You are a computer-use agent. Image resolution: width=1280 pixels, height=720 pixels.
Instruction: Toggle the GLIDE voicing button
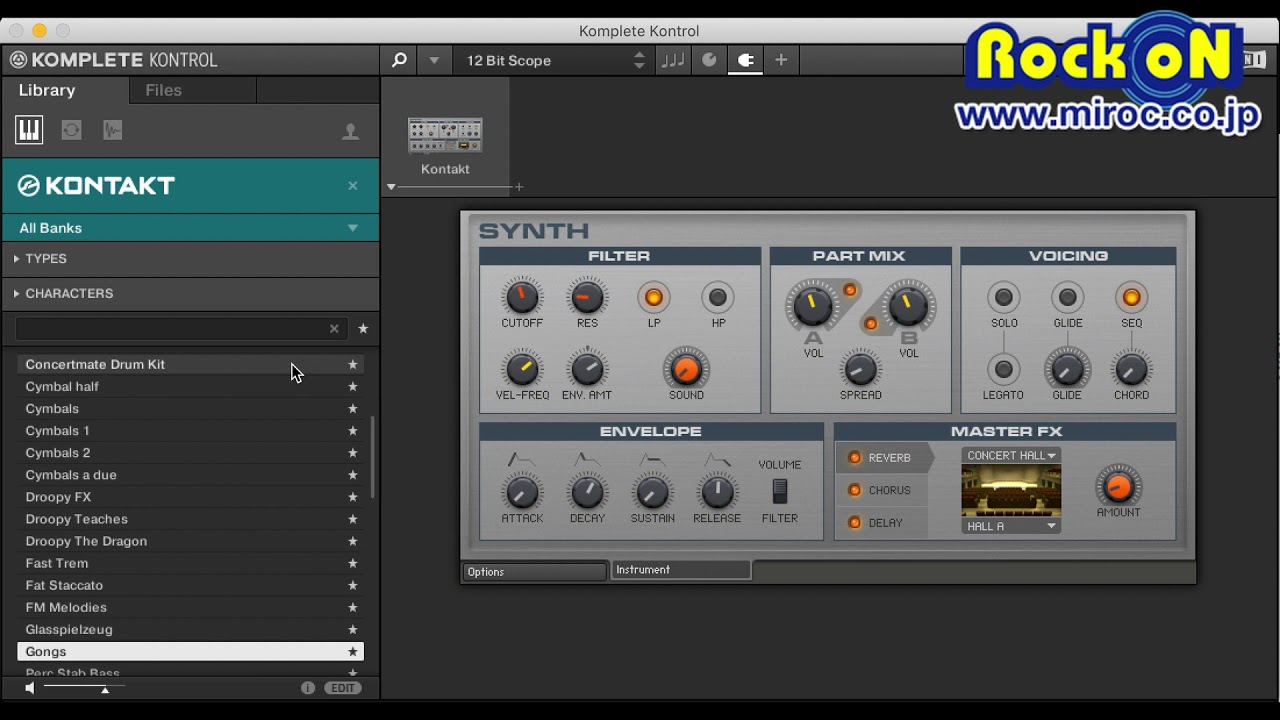[x=1068, y=297]
